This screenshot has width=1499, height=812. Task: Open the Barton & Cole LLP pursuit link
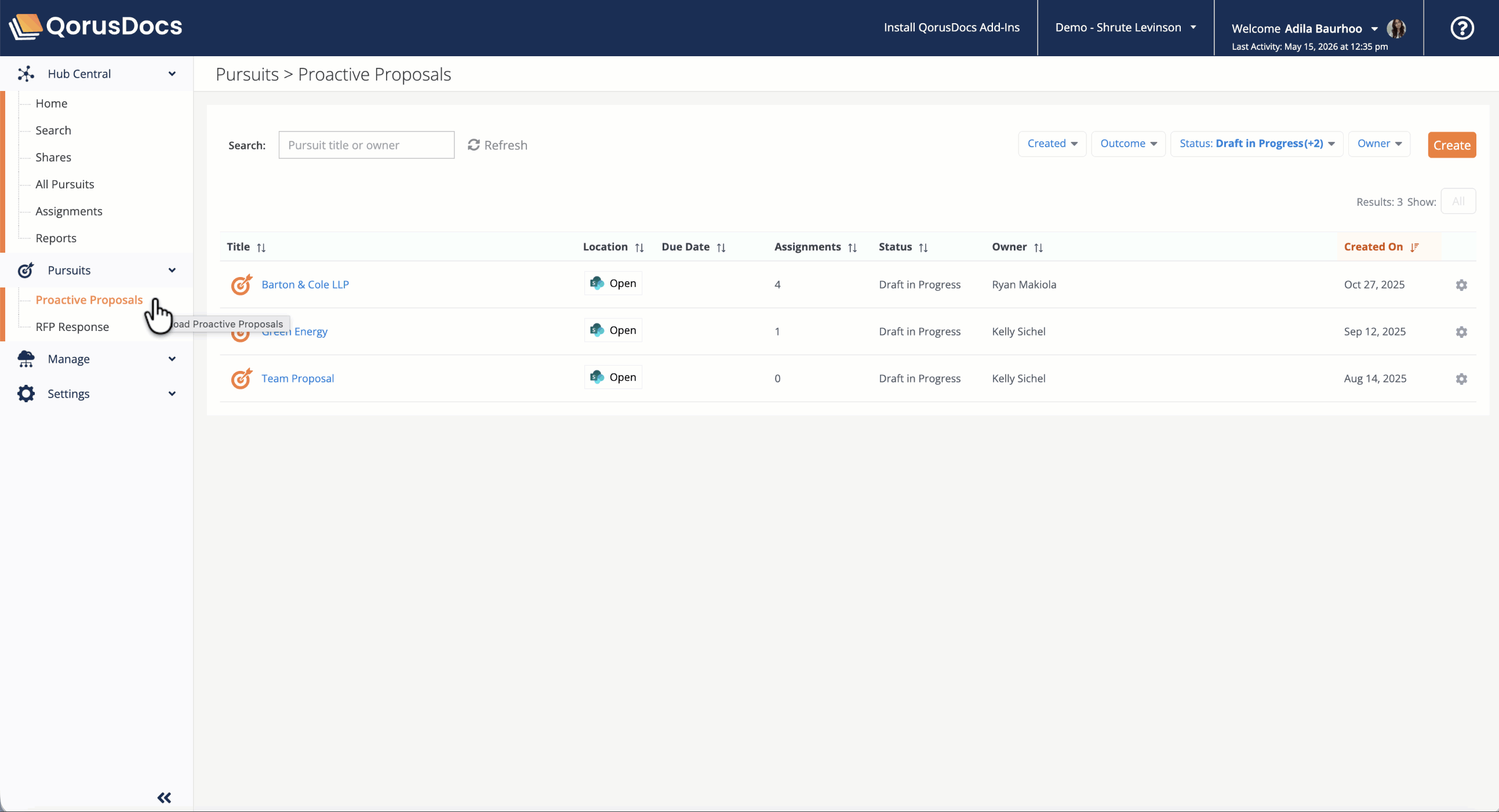pos(305,285)
